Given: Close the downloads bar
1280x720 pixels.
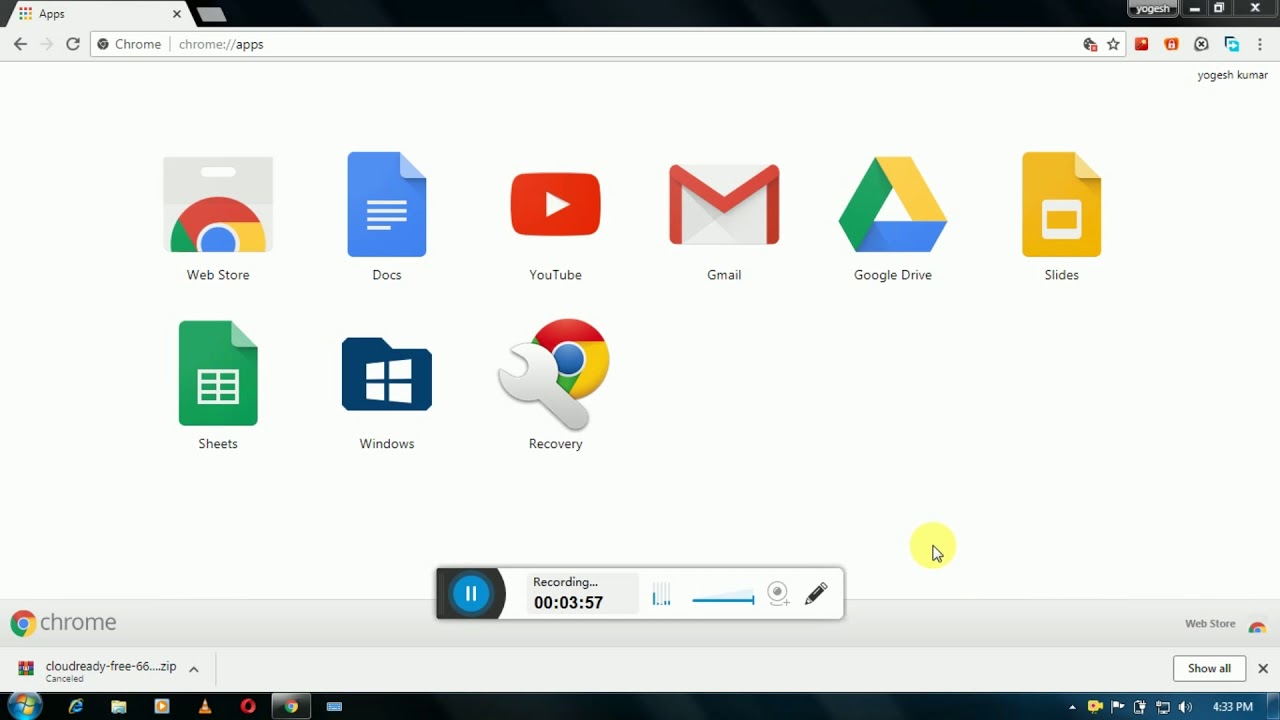Looking at the screenshot, I should coord(1262,668).
